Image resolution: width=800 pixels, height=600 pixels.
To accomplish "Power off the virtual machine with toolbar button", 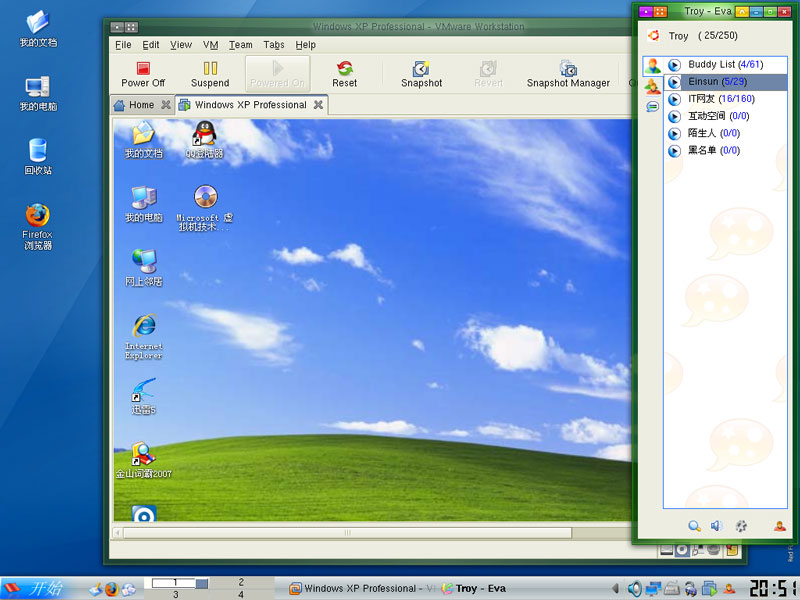I will tap(143, 74).
